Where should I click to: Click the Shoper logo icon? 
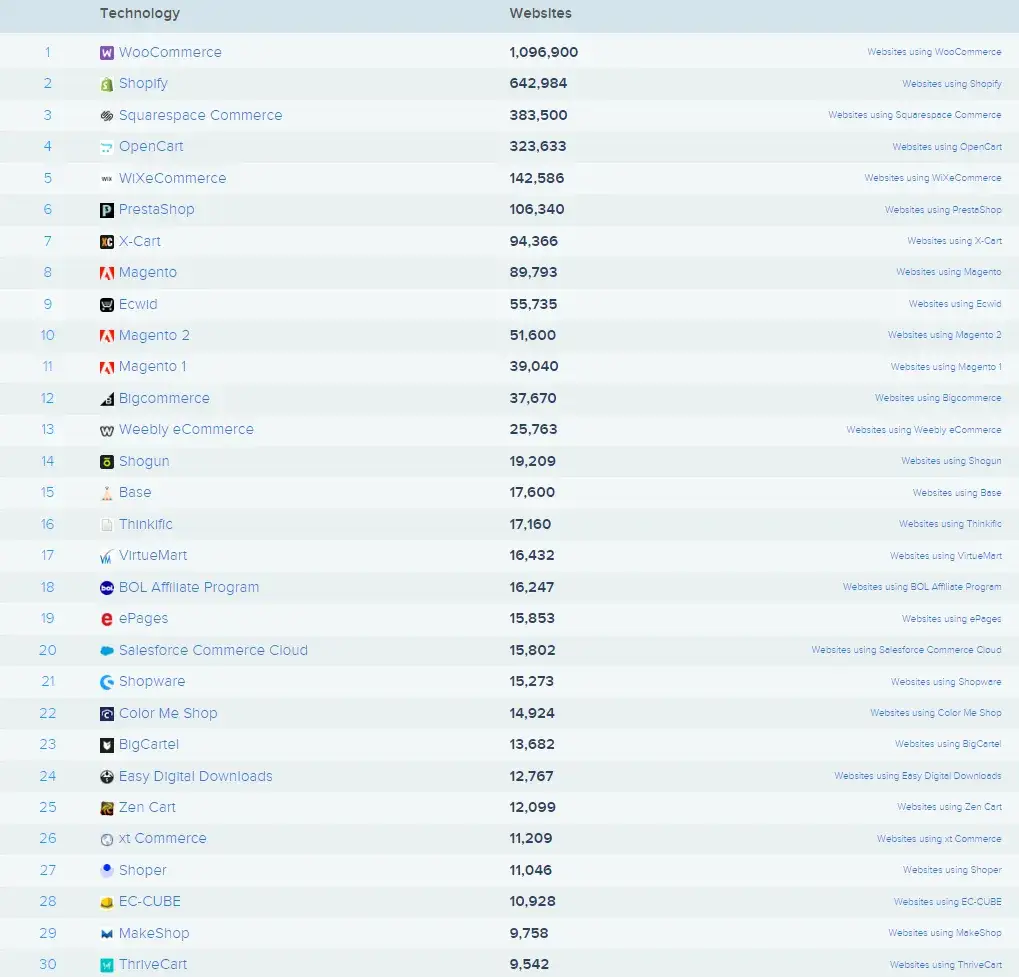107,870
